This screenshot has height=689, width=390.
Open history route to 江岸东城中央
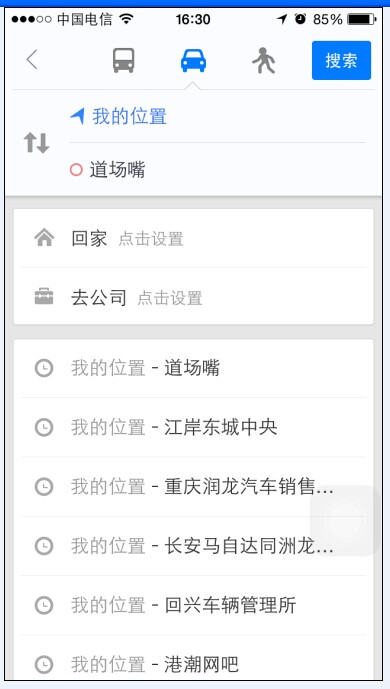(x=193, y=428)
